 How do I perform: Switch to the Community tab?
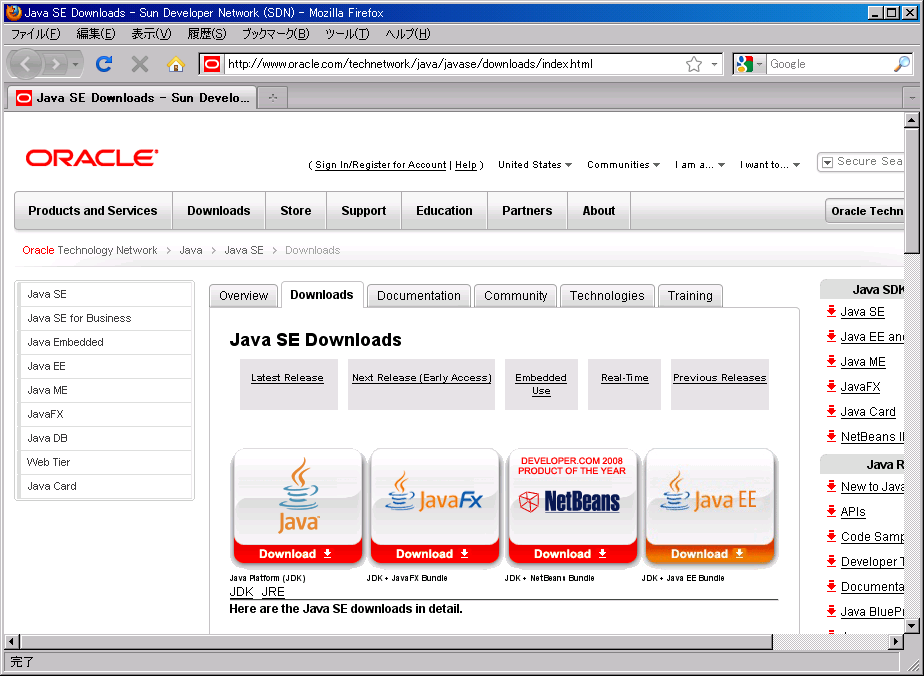click(516, 296)
